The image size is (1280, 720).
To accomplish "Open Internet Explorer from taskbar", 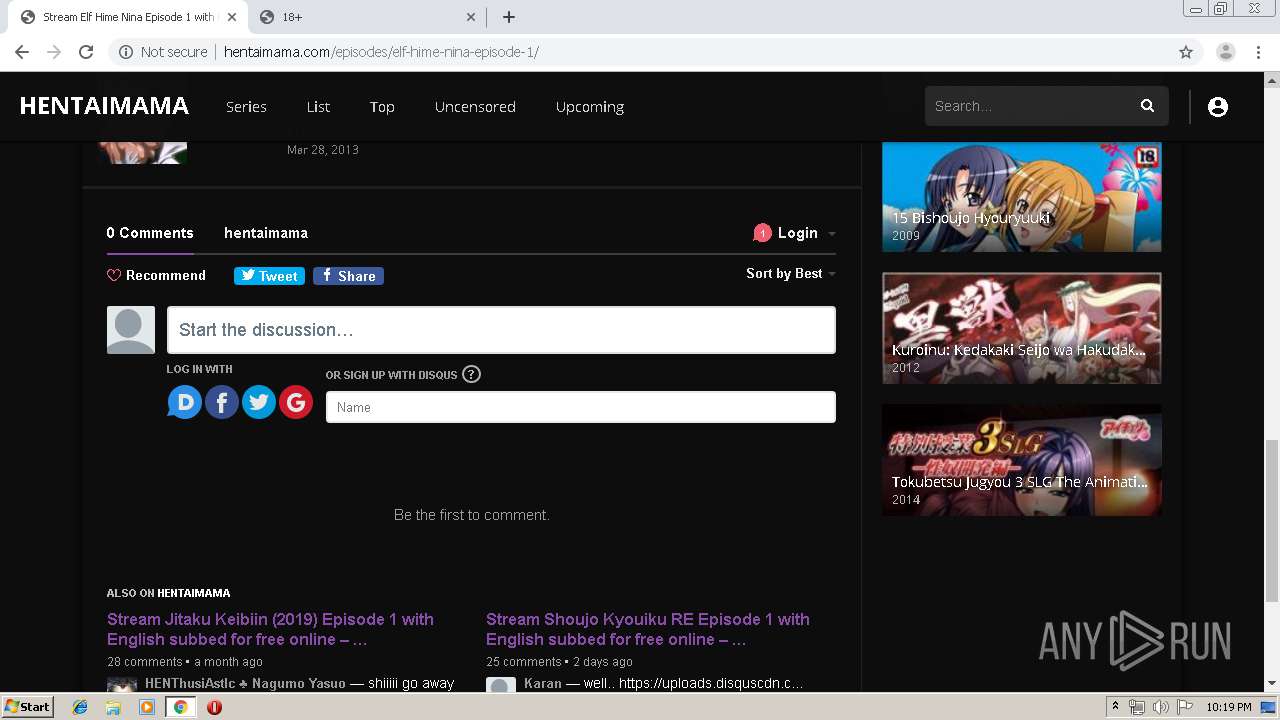I will [80, 707].
